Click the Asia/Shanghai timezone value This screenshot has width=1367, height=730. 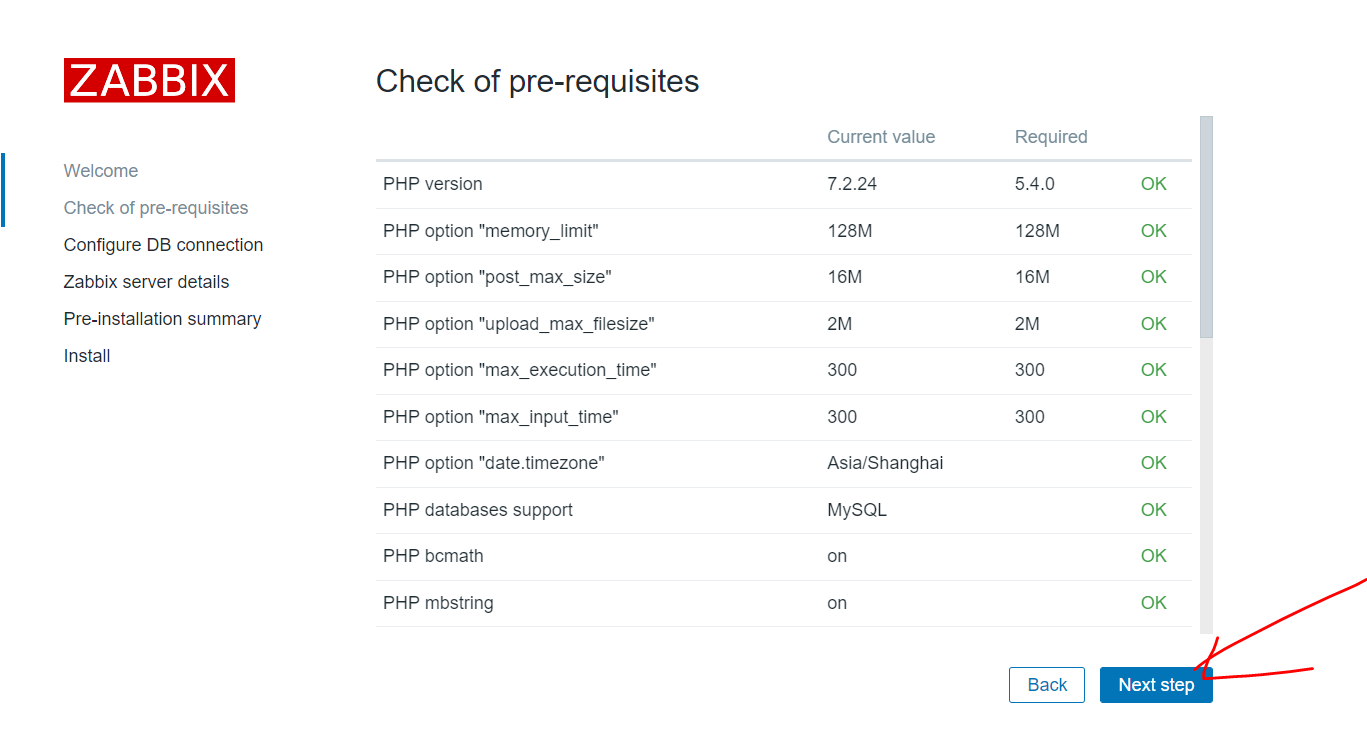pyautogui.click(x=885, y=463)
